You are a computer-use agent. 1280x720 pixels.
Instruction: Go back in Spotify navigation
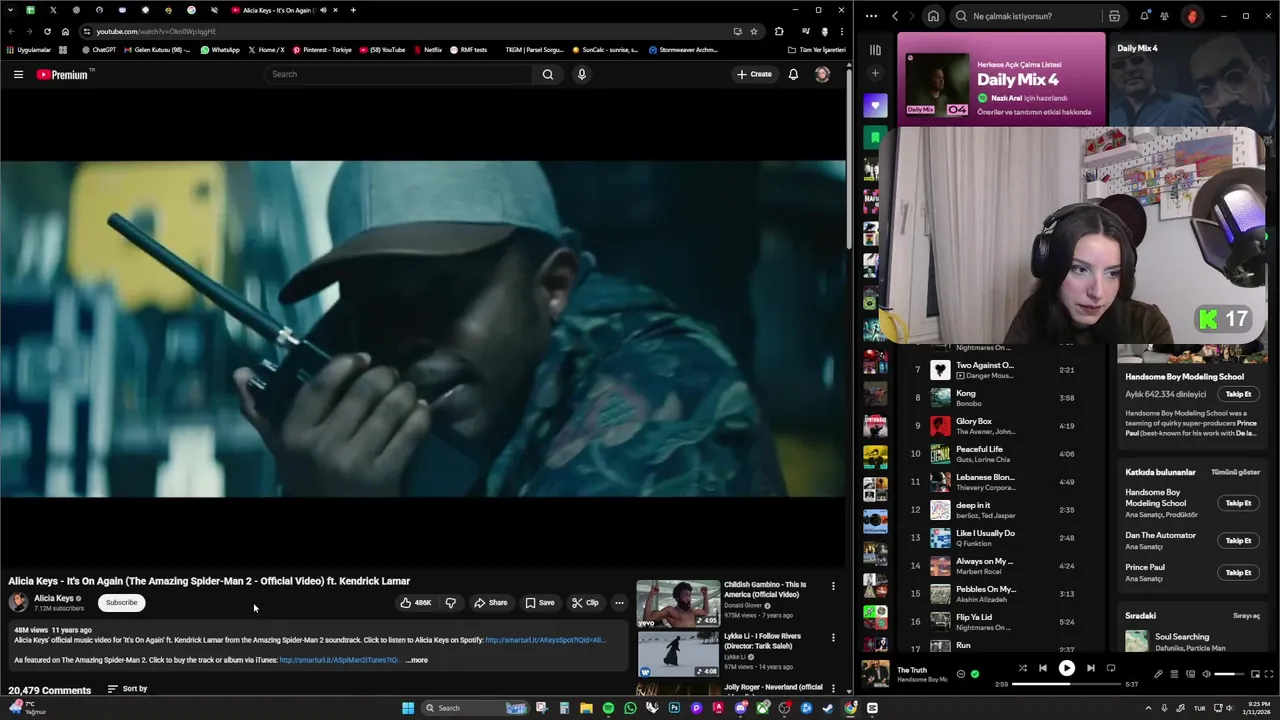pyautogui.click(x=895, y=16)
